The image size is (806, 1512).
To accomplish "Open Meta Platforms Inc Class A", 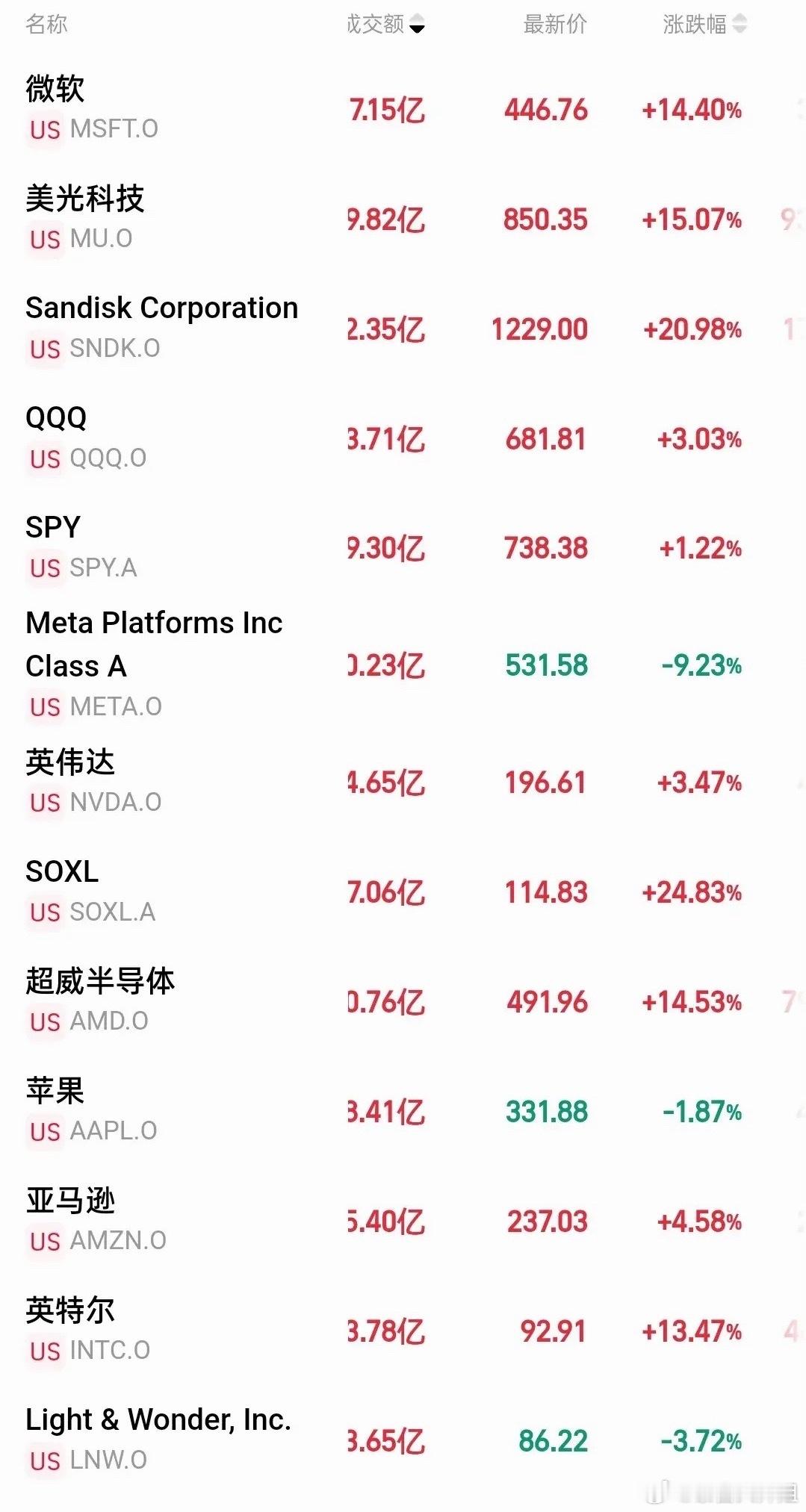I will 403,665.
